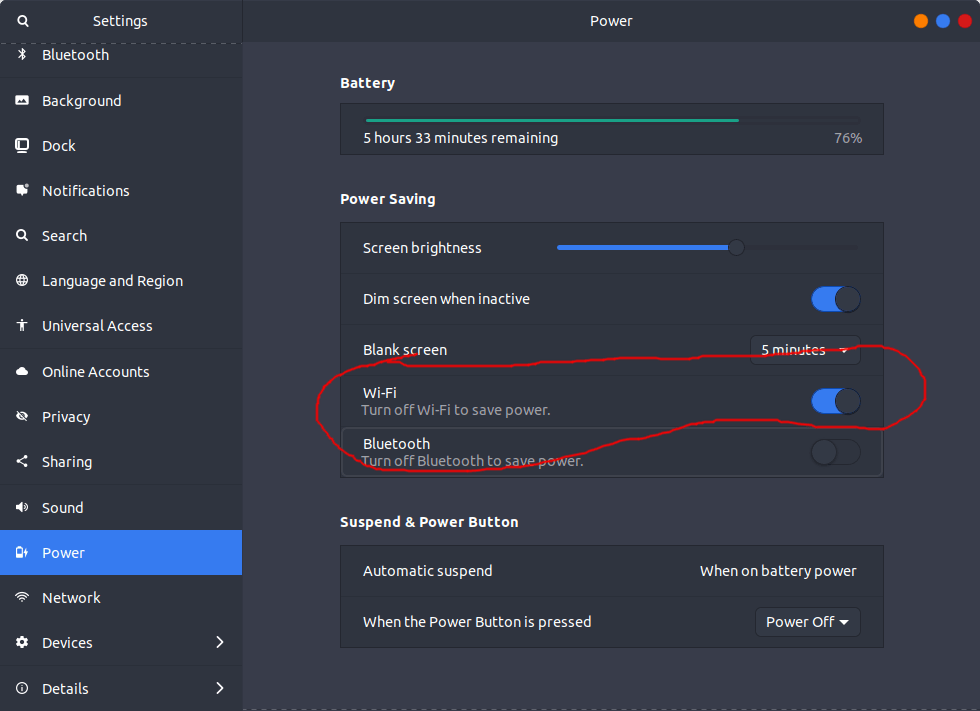Click the Network signal icon in the sidebar
980x711 pixels.
point(20,597)
